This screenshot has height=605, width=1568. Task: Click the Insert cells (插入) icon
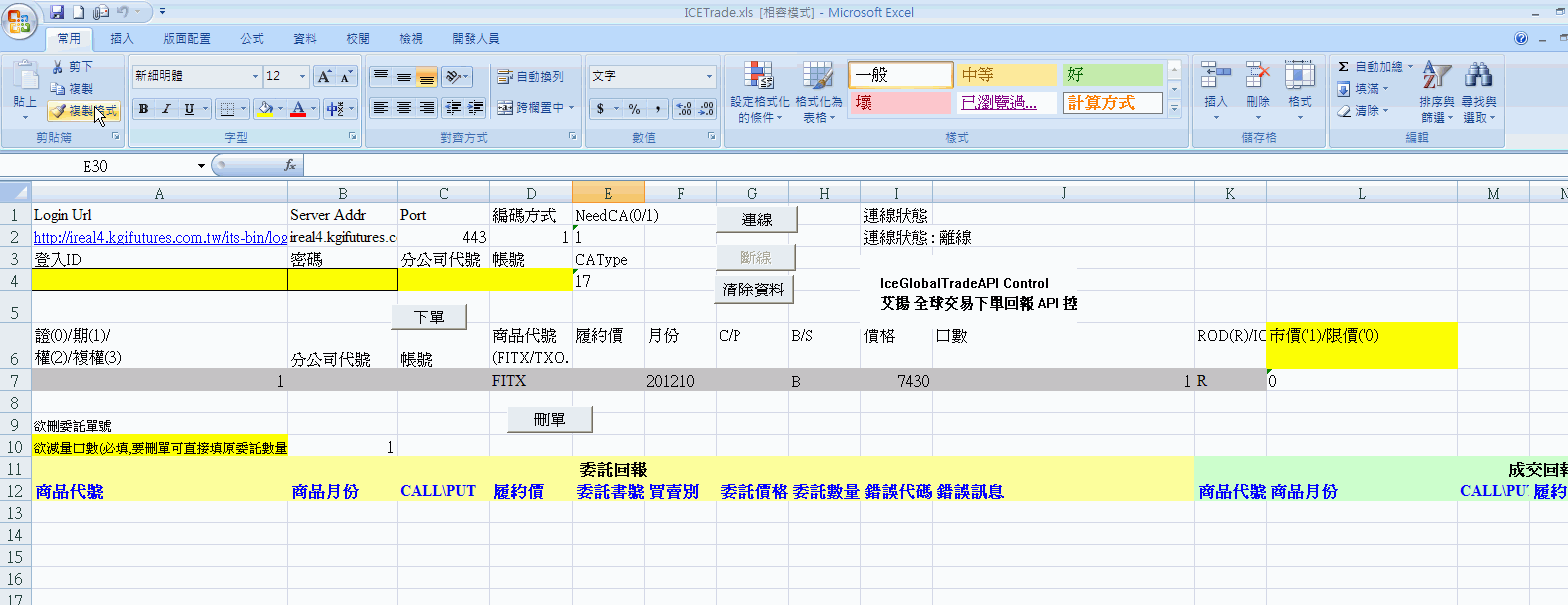pyautogui.click(x=1215, y=76)
